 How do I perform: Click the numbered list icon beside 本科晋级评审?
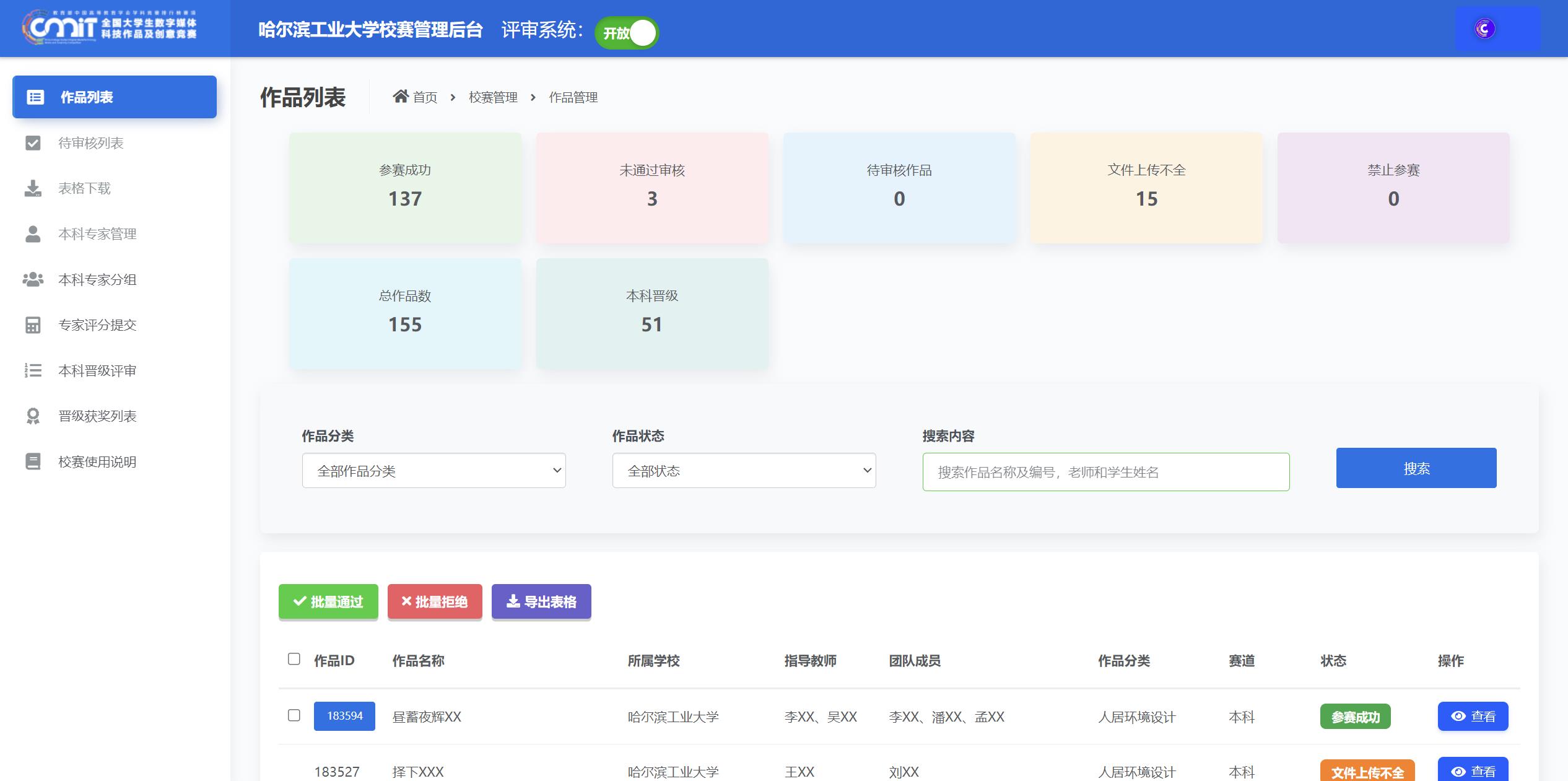(x=33, y=370)
